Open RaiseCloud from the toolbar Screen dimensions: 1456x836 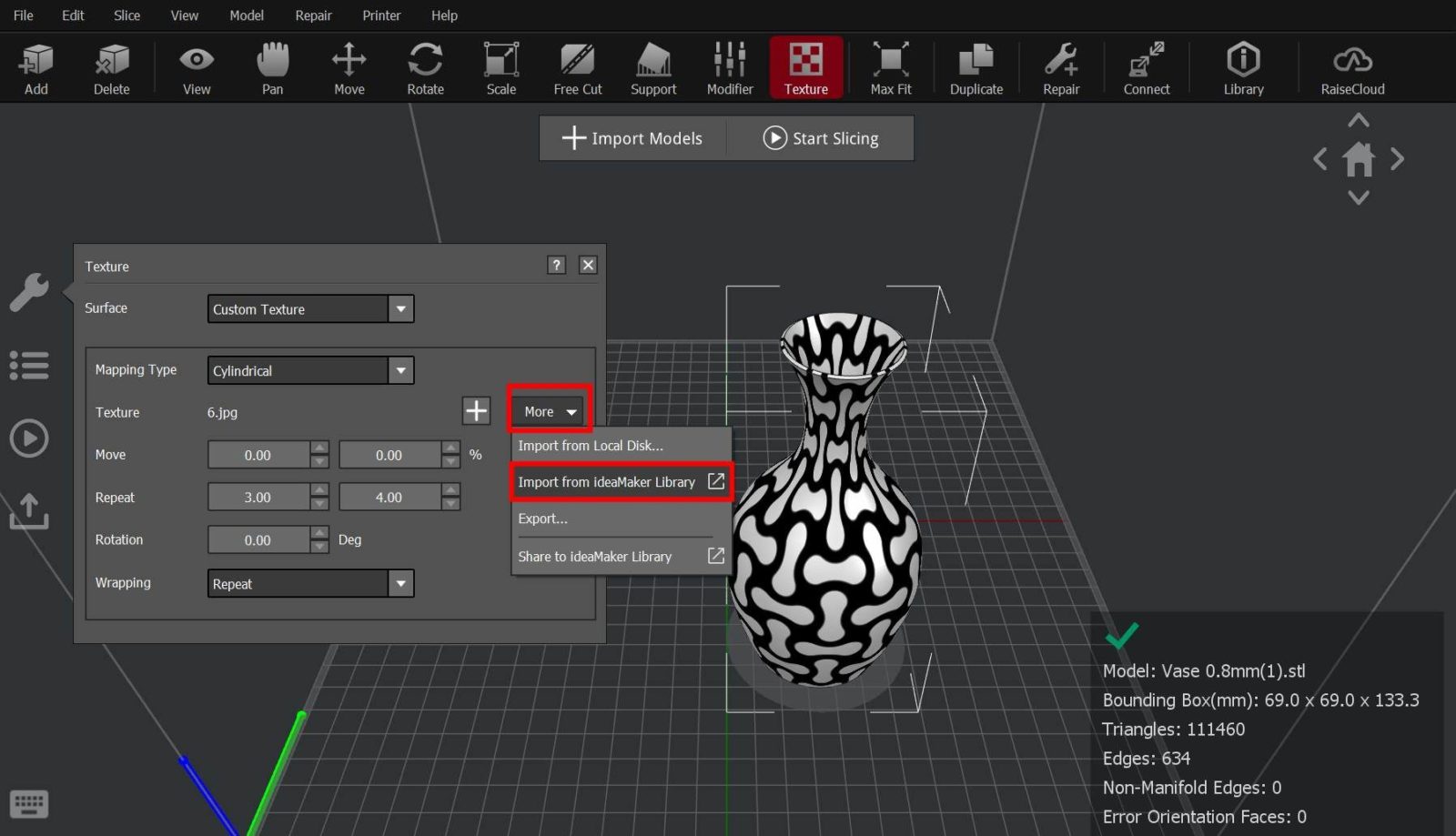(1352, 67)
